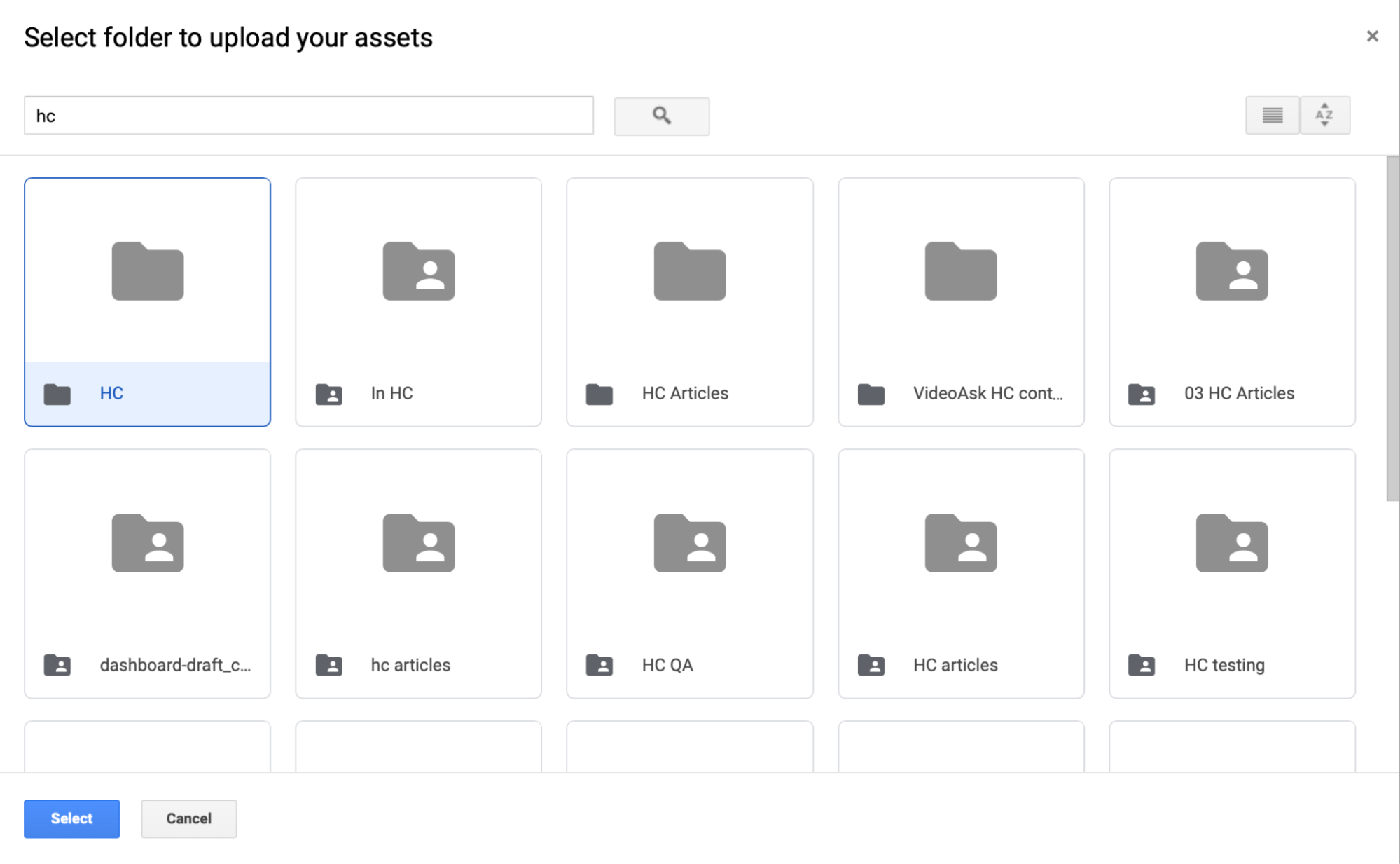Viewport: 1400px width, 864px height.
Task: Pick the HC QA folder
Action: [x=689, y=573]
